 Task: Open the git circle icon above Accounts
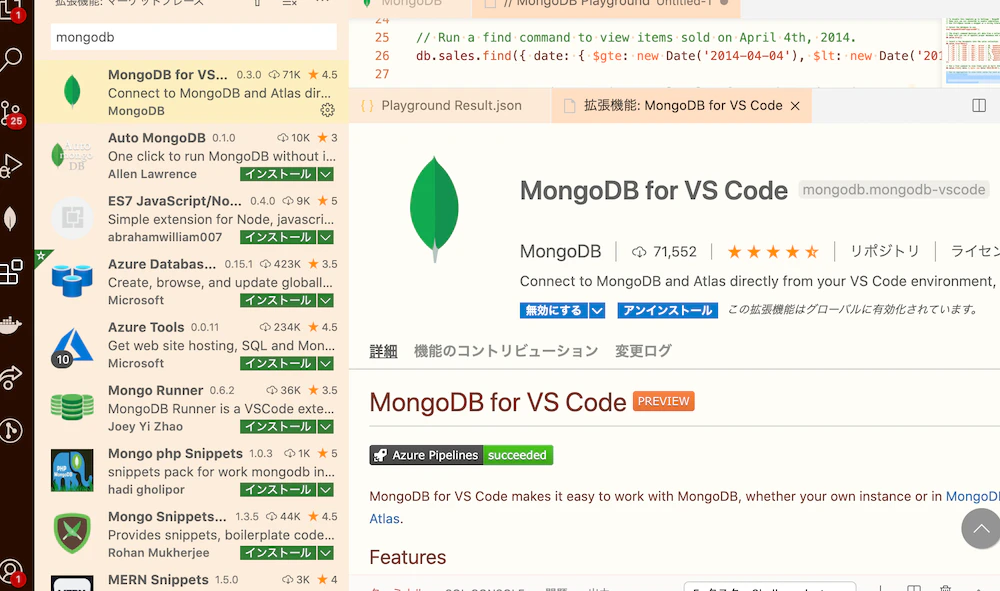click(11, 430)
